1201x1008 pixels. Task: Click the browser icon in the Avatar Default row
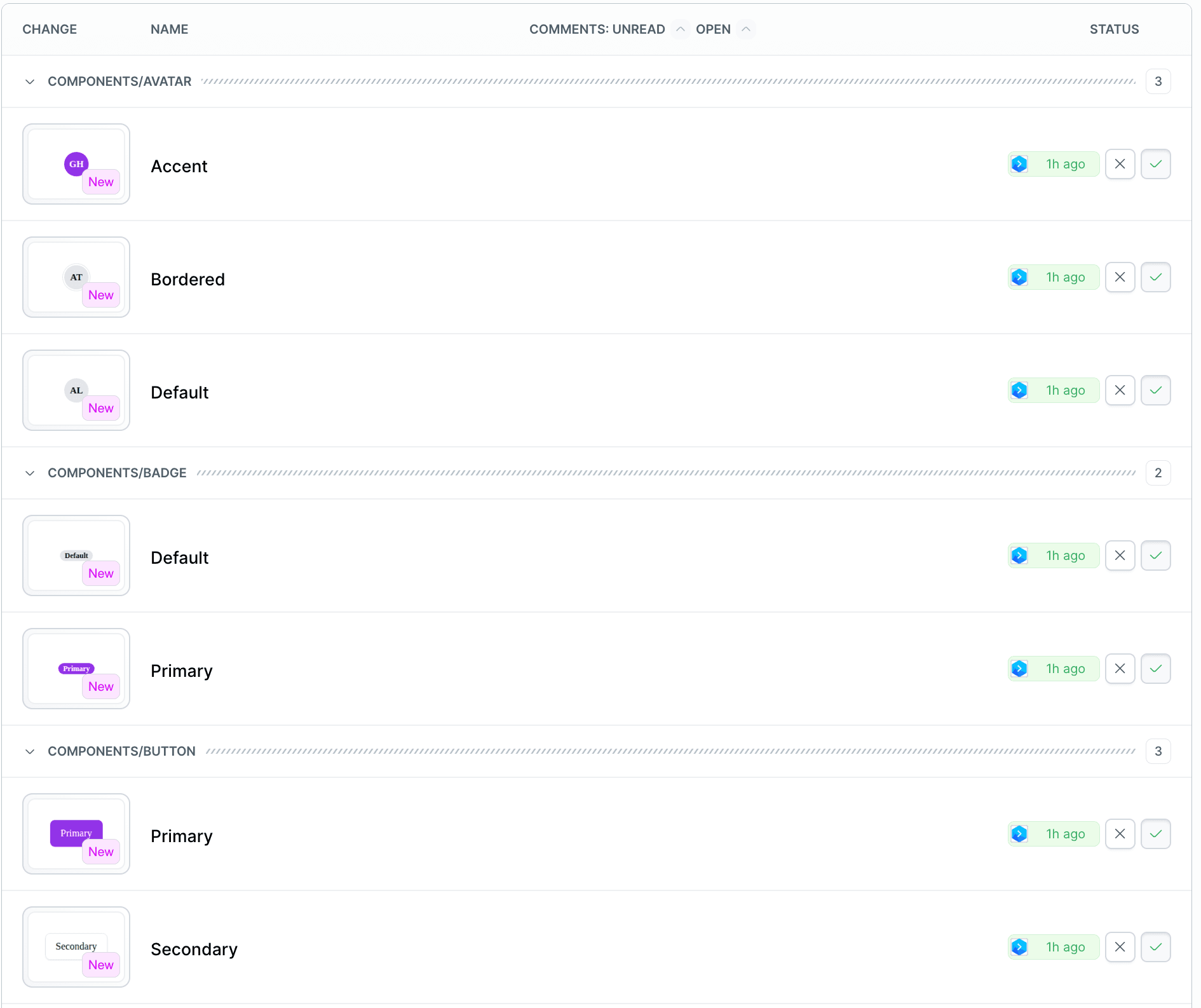click(x=1019, y=390)
